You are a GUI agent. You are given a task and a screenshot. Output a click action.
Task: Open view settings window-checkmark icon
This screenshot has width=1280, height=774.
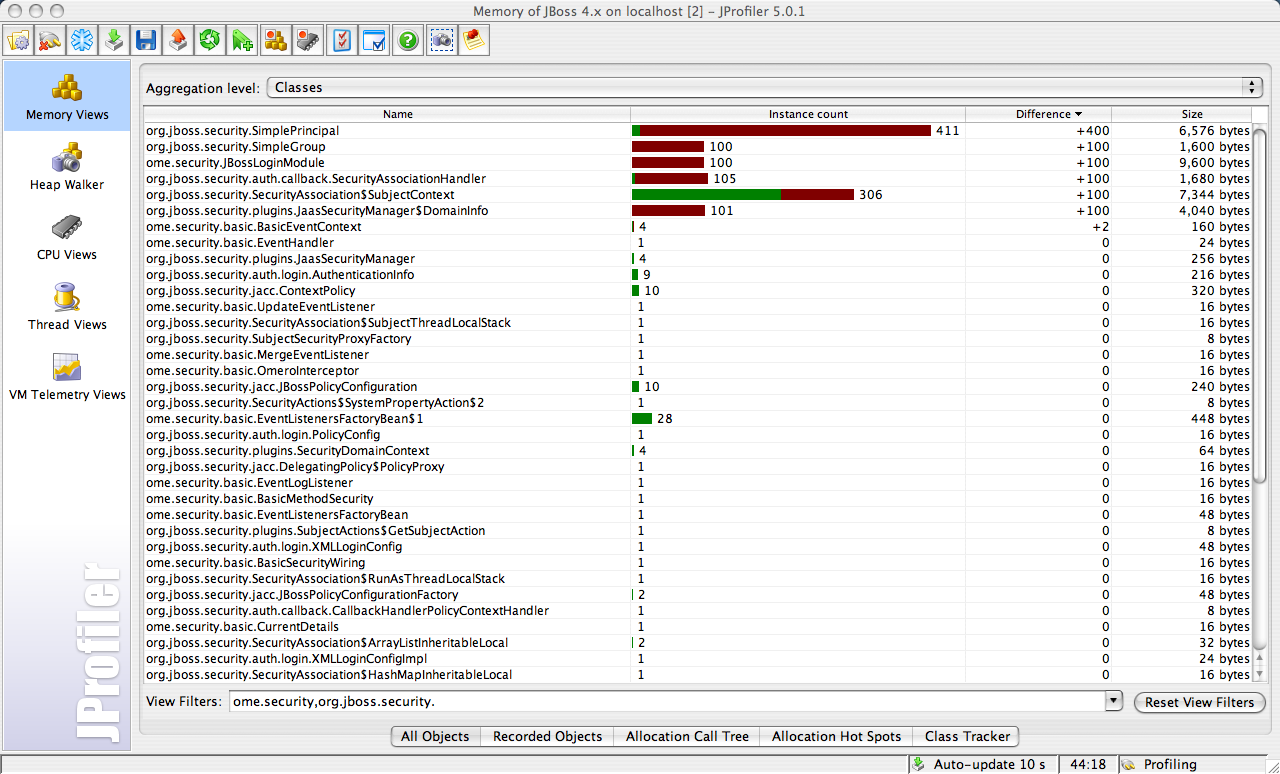(x=374, y=40)
